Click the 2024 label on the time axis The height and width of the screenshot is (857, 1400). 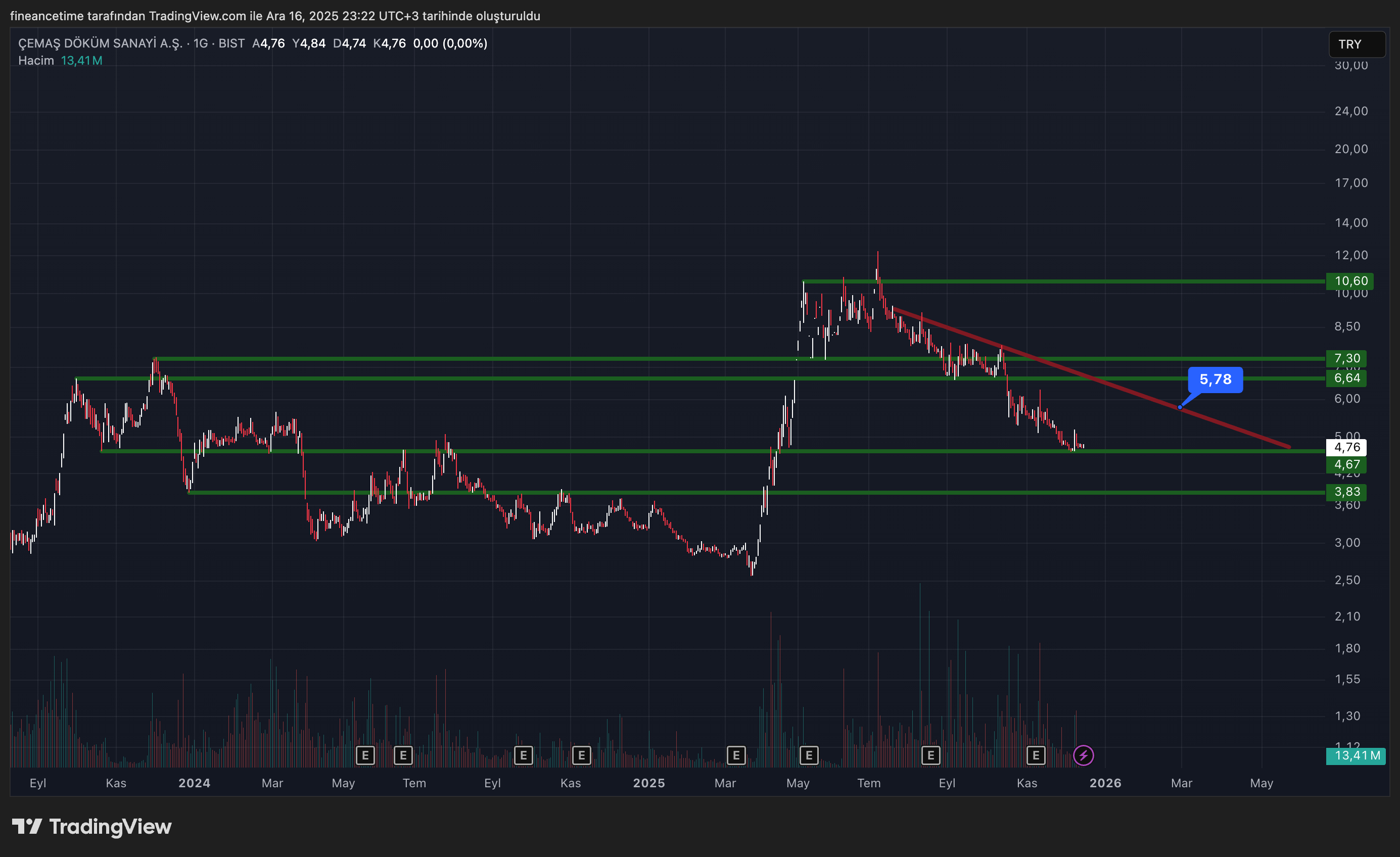(x=194, y=783)
